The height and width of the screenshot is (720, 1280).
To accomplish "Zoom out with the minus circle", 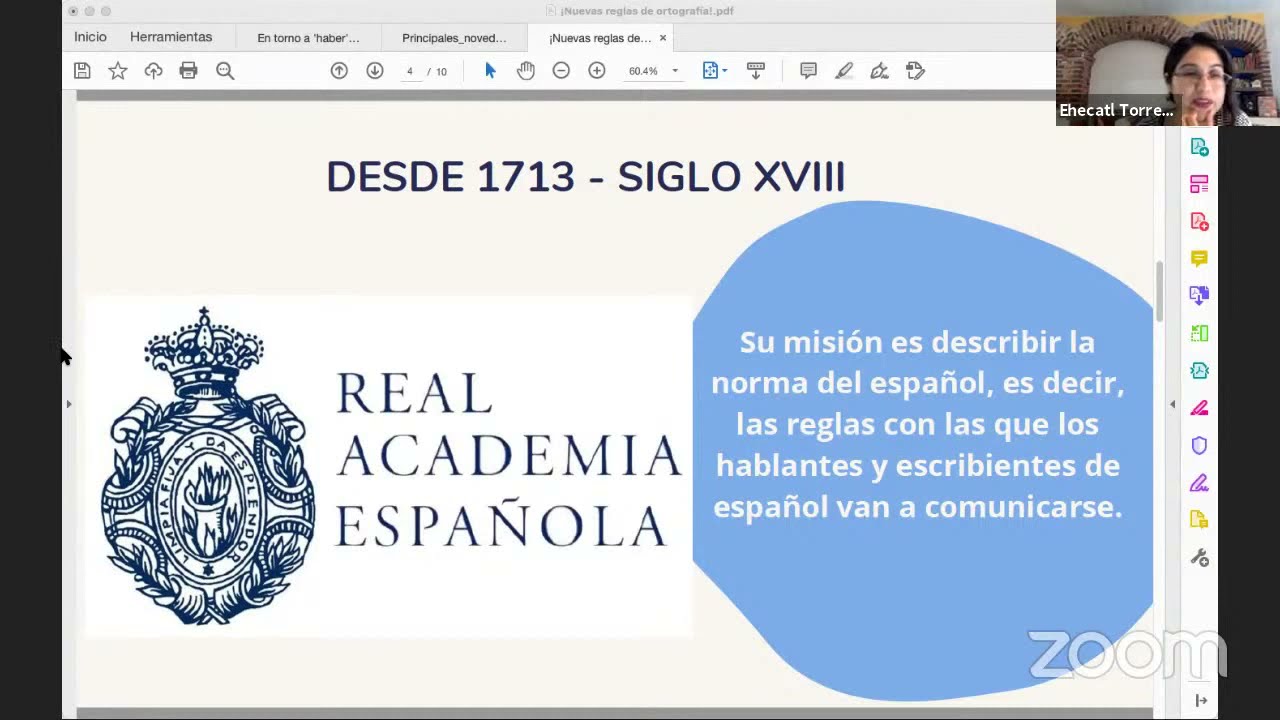I will tap(561, 71).
